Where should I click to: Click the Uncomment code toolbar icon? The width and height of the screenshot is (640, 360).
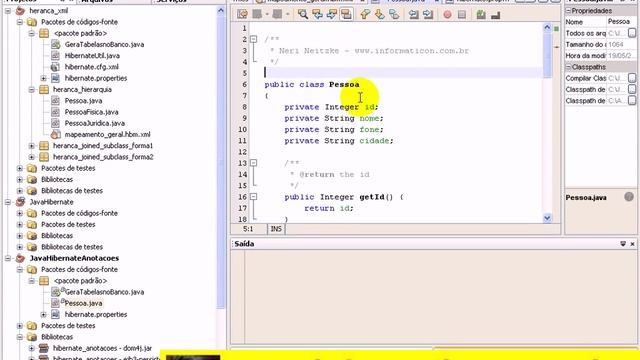(x=496, y=15)
